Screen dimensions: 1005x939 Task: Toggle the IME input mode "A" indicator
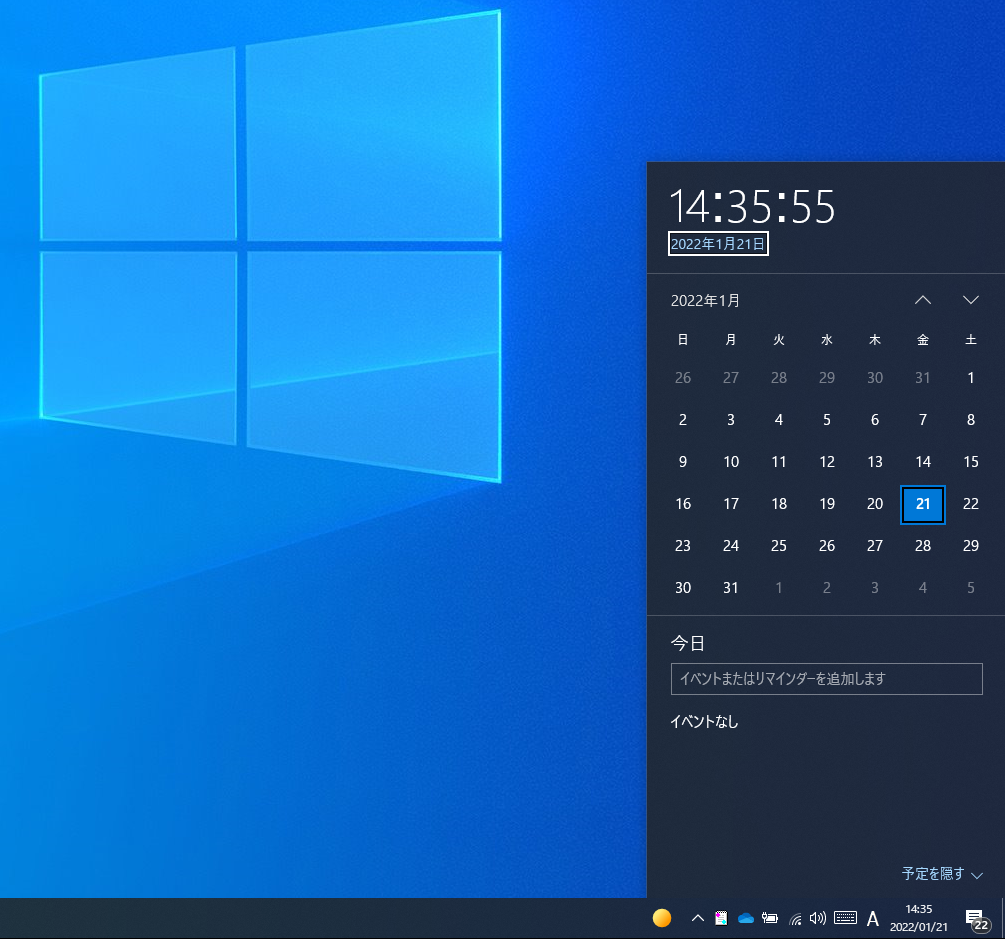[872, 919]
